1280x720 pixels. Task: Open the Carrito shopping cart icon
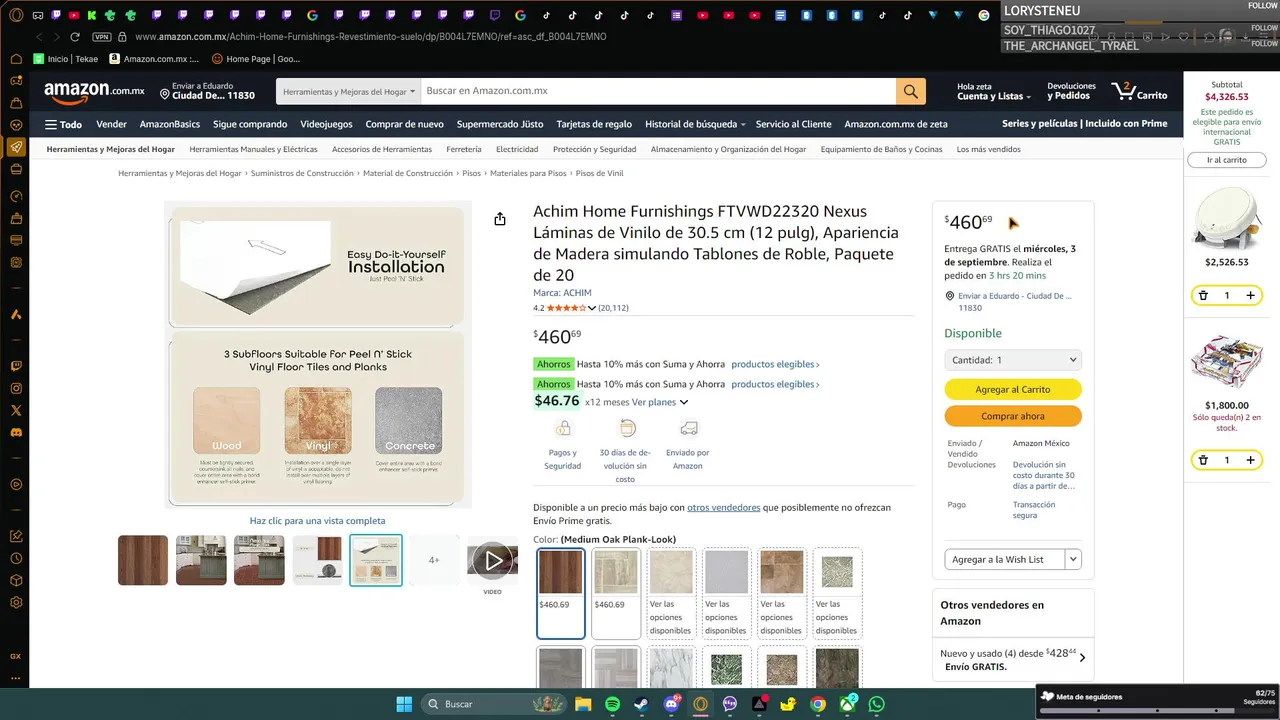point(1139,91)
